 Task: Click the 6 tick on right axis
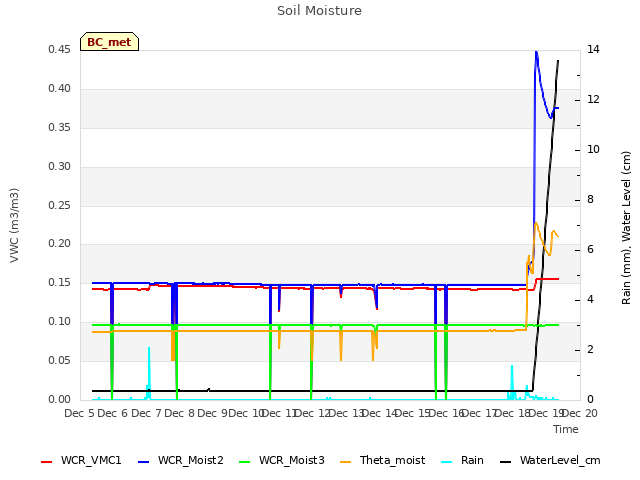tap(591, 250)
